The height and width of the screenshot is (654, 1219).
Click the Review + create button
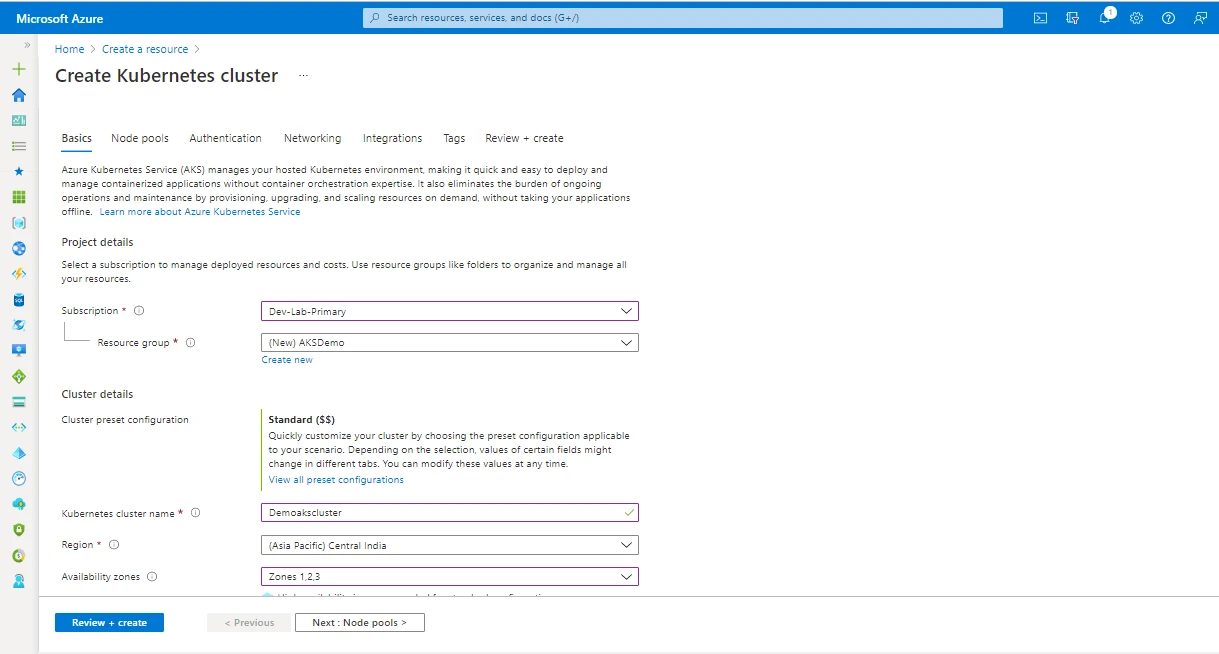point(108,622)
